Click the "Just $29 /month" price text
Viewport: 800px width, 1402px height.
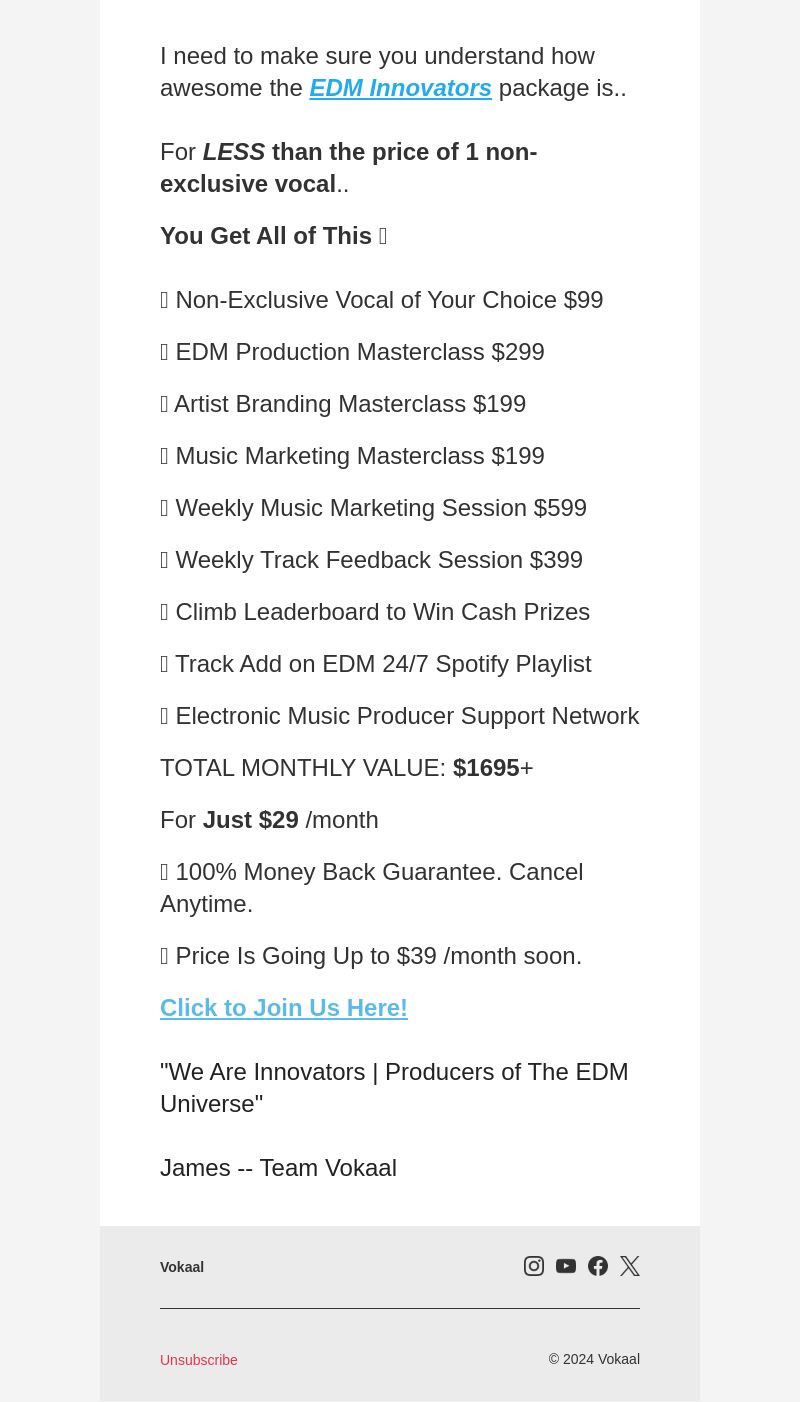coord(291,820)
